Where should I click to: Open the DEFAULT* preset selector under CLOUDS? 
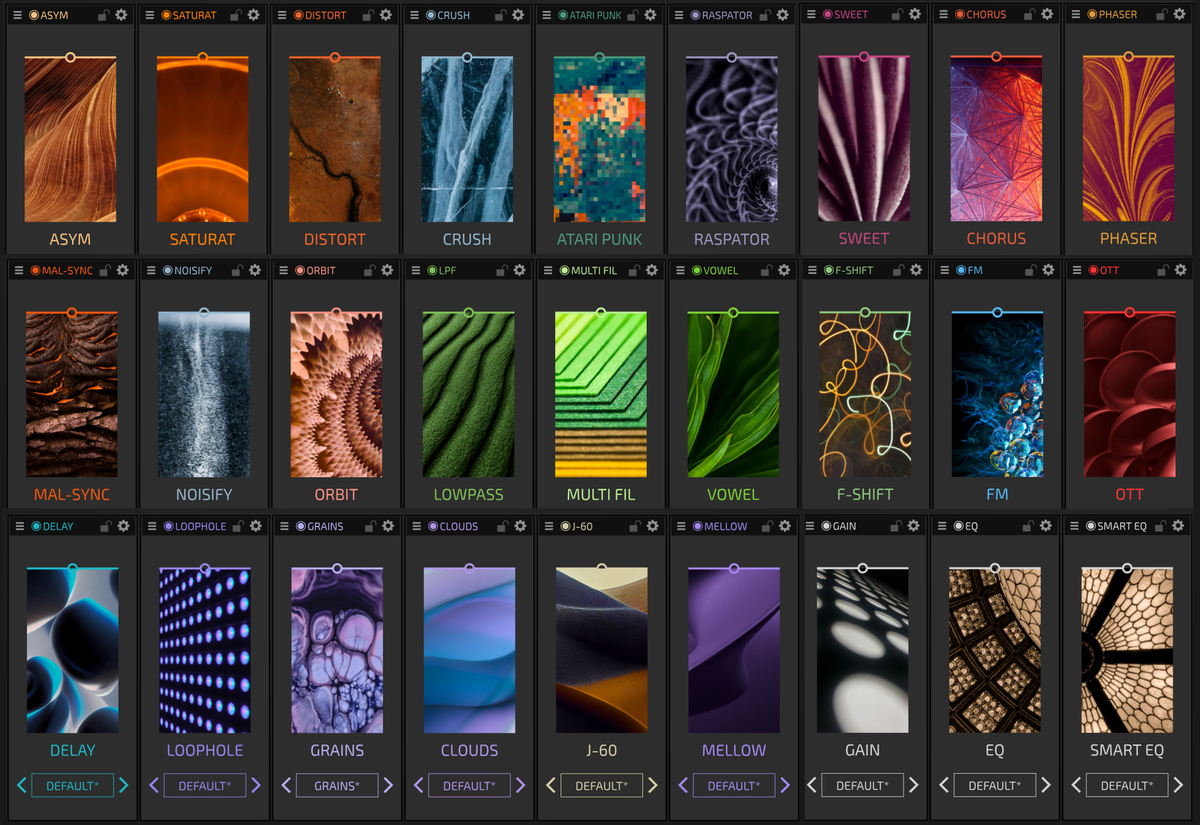(469, 785)
